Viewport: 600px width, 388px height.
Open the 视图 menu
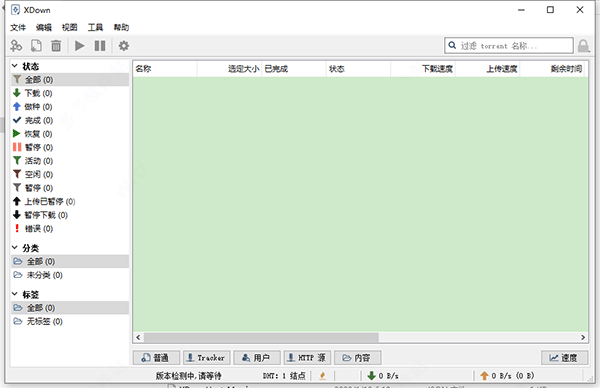(x=70, y=28)
